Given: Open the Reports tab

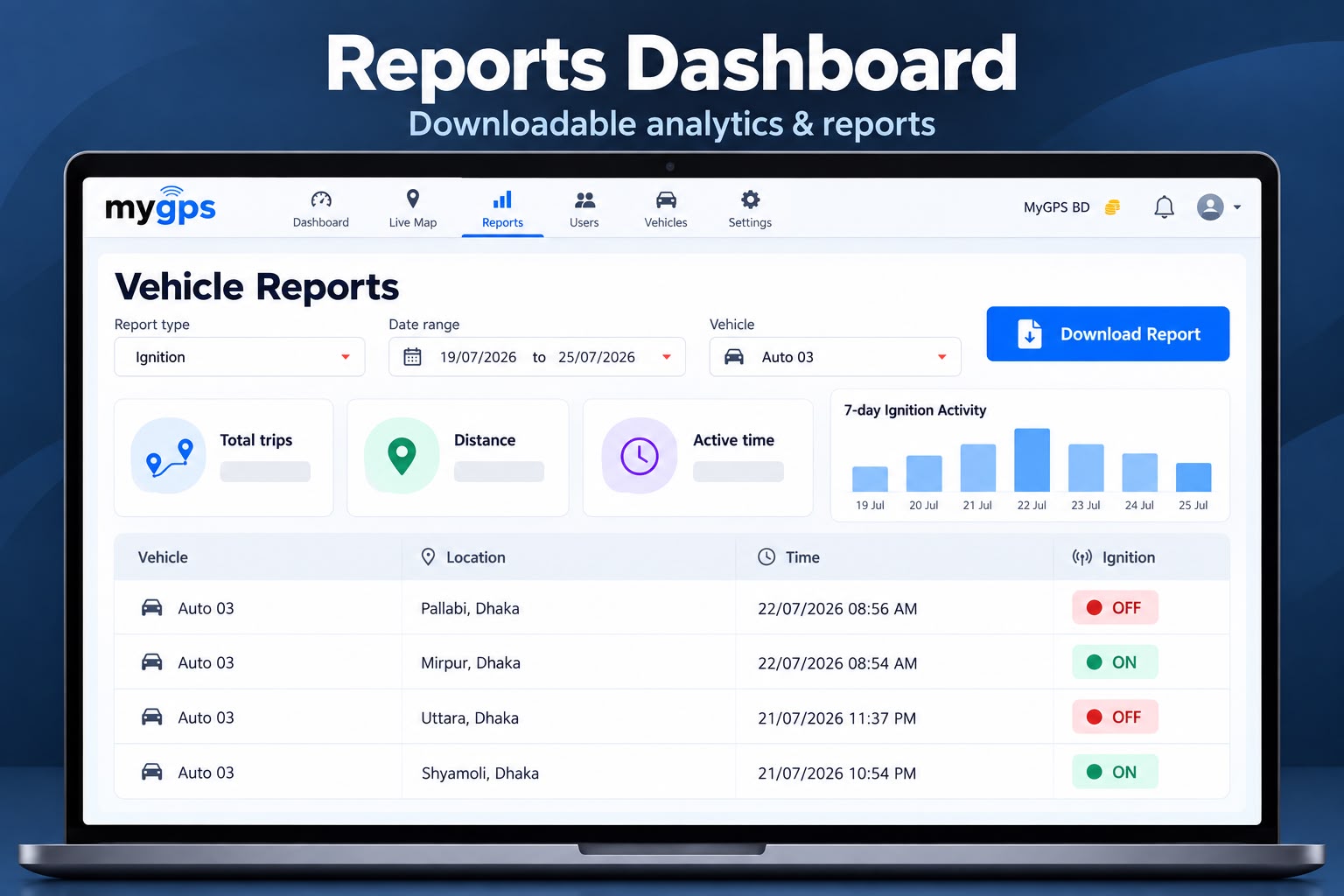Looking at the screenshot, I should 502,210.
